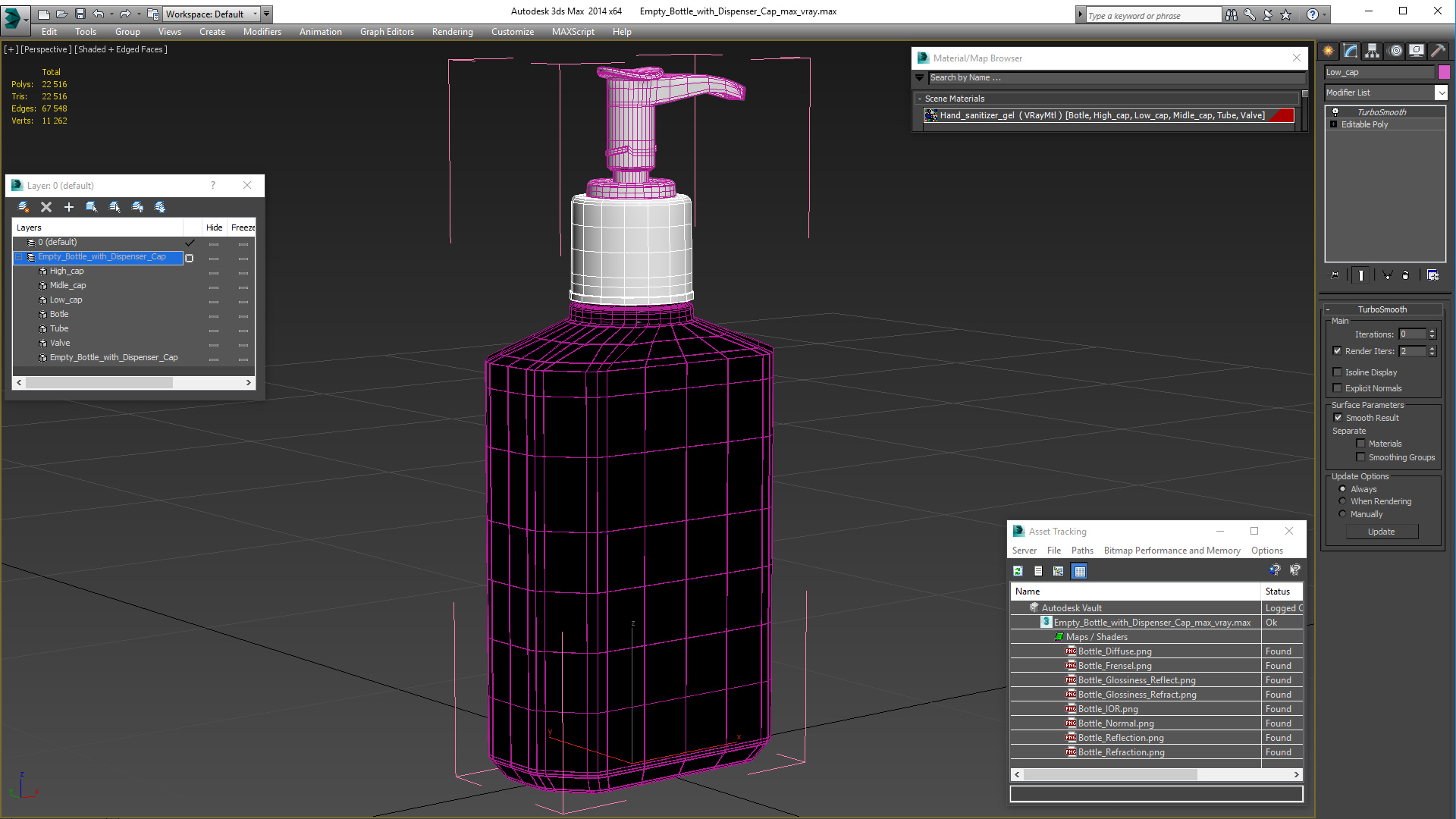Viewport: 1456px width, 819px height.
Task: Click Create New Layer icon
Action: (24, 207)
